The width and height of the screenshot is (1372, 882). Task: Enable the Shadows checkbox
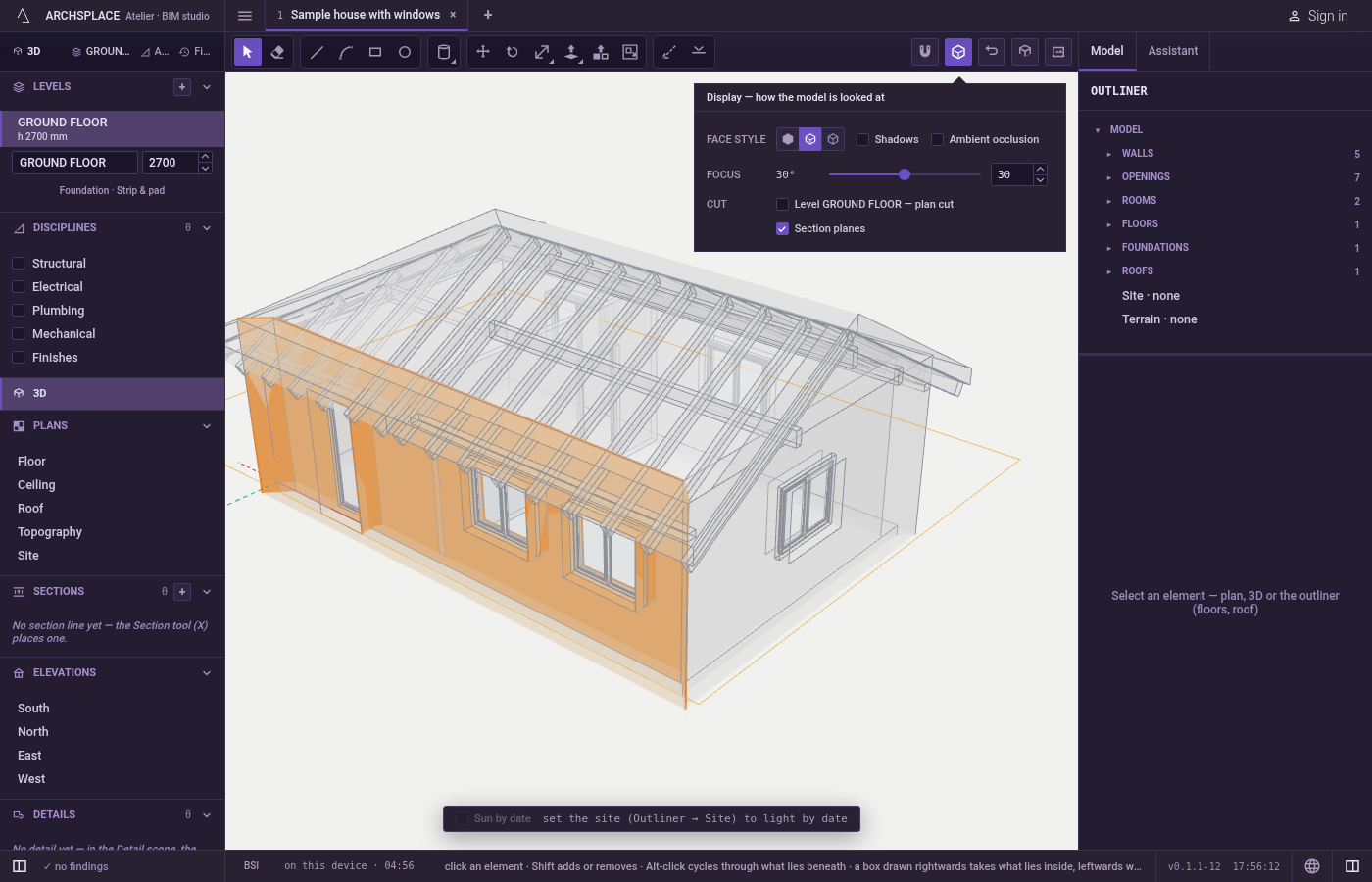point(863,139)
